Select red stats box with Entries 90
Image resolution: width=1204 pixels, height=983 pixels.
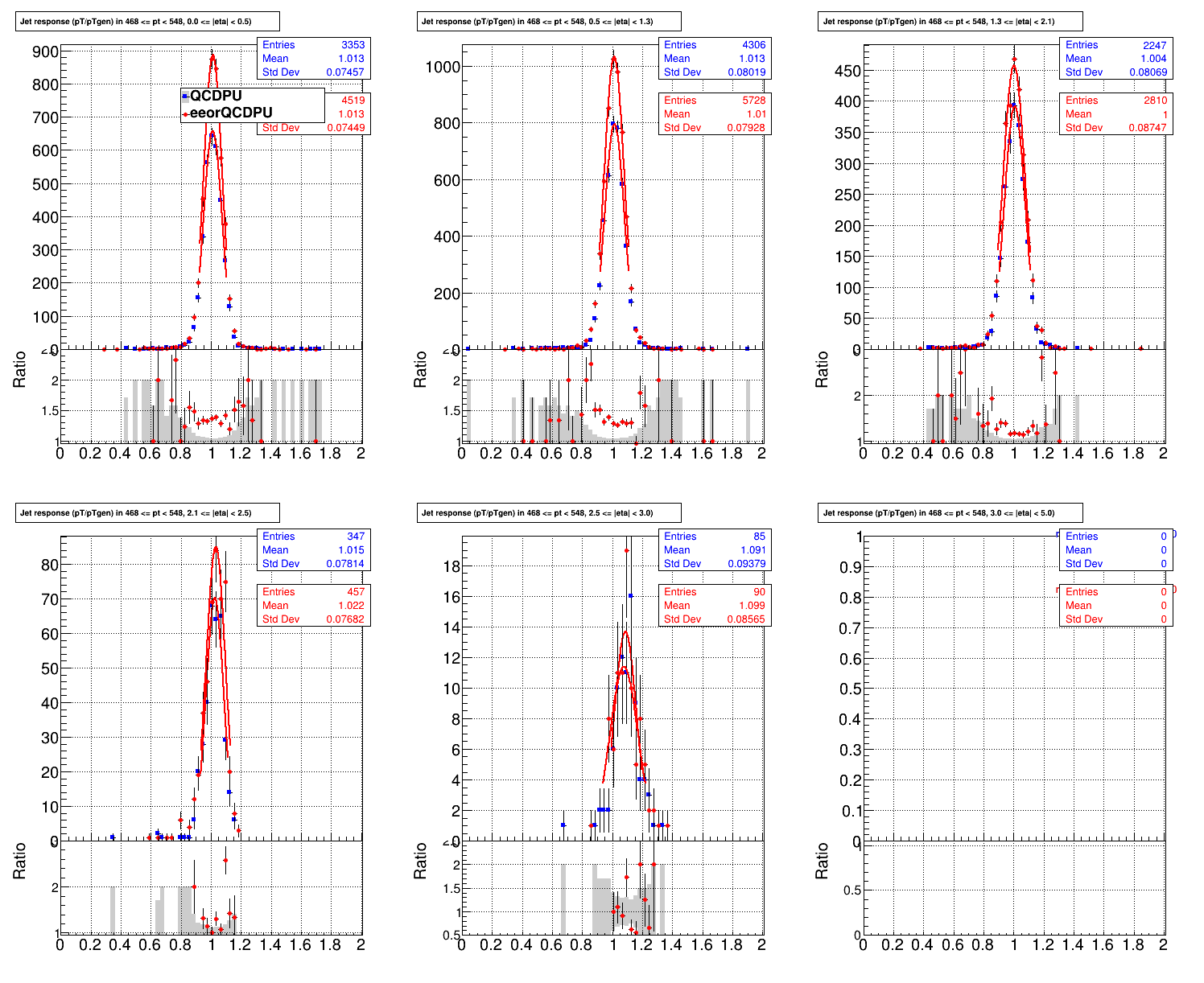[715, 606]
